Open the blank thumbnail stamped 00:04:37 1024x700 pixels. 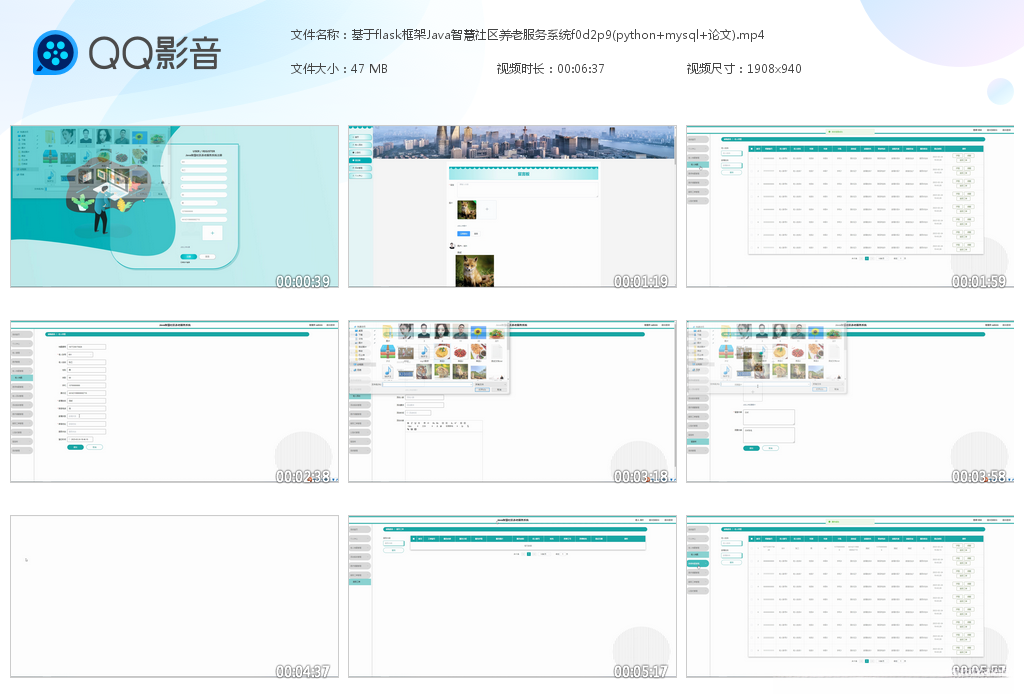pos(174,596)
